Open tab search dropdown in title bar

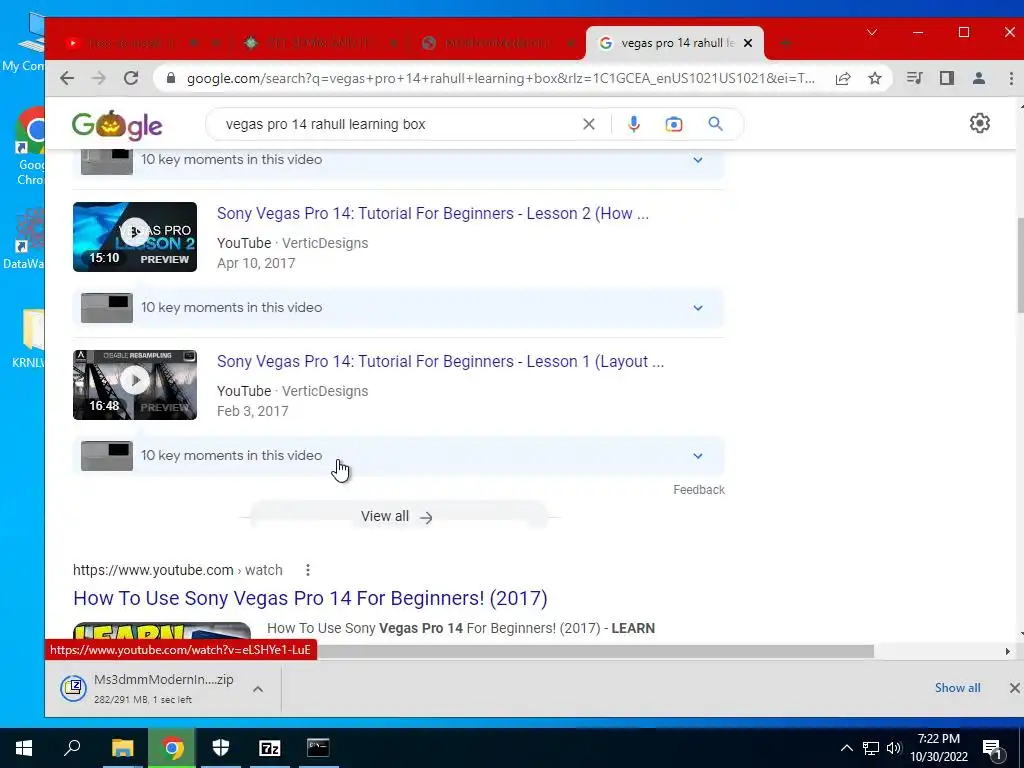point(872,32)
